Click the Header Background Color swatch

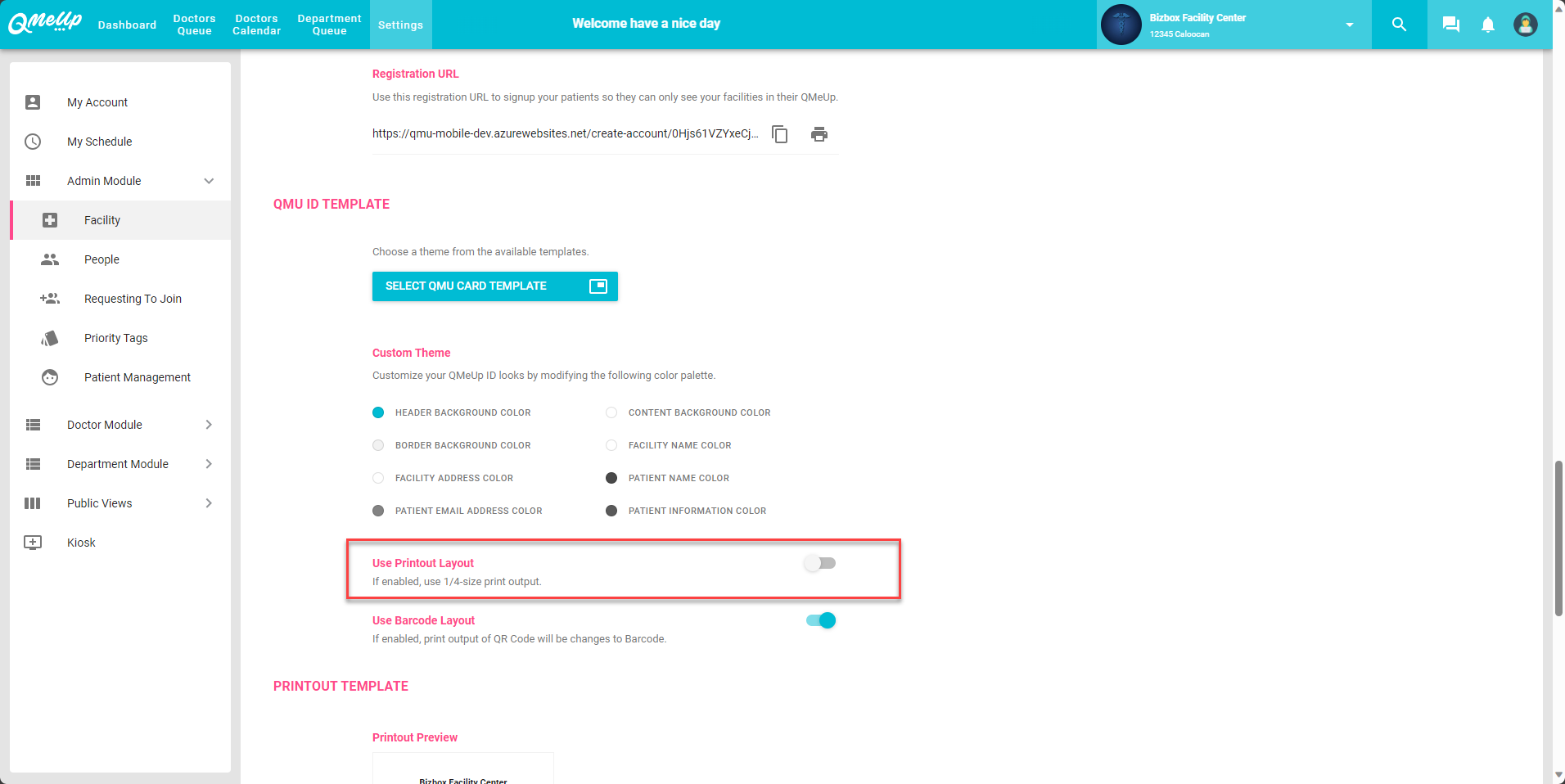(378, 412)
